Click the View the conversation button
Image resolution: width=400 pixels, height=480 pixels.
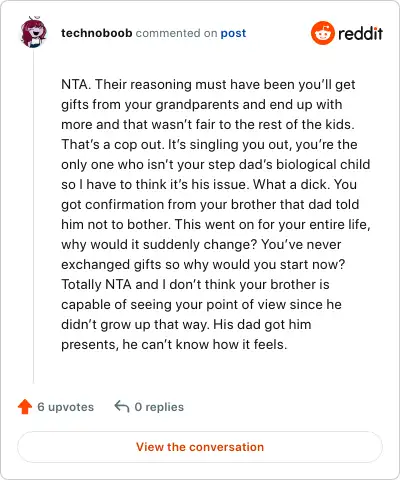click(x=200, y=447)
